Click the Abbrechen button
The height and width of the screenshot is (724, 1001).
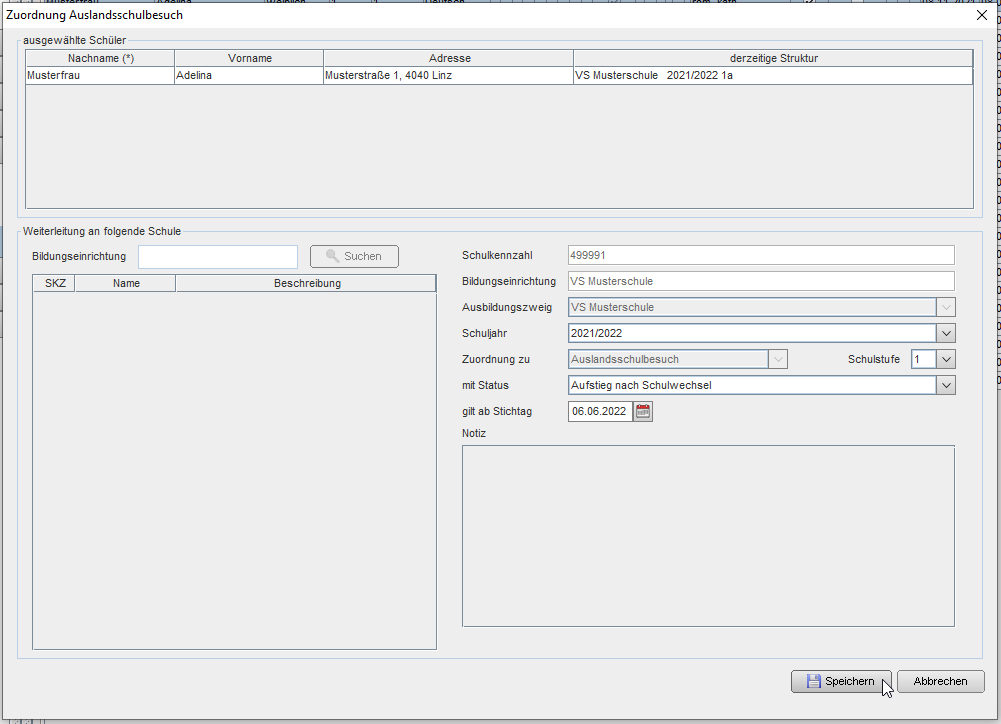(940, 681)
